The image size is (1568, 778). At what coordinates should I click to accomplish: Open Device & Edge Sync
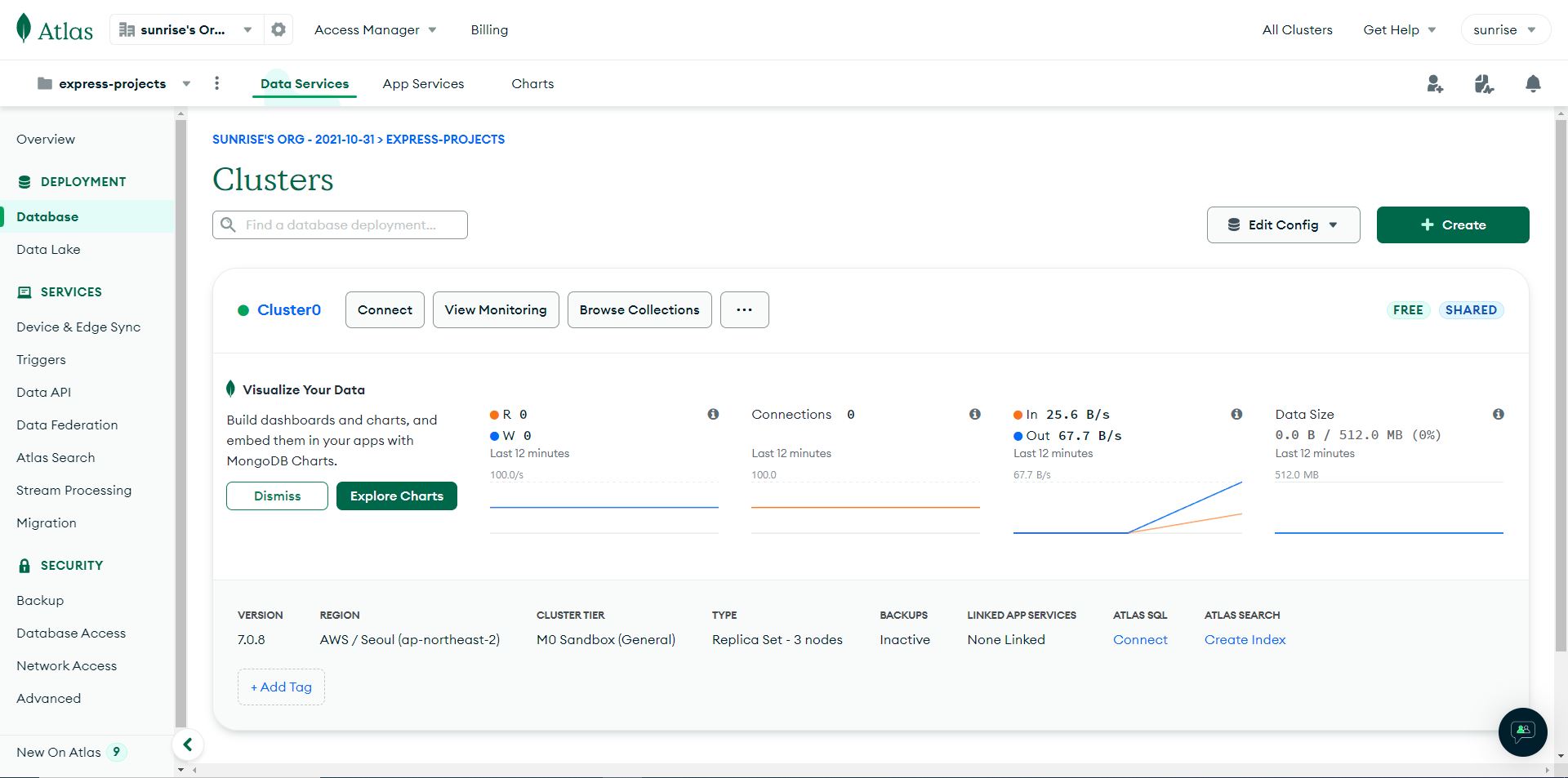pos(78,327)
